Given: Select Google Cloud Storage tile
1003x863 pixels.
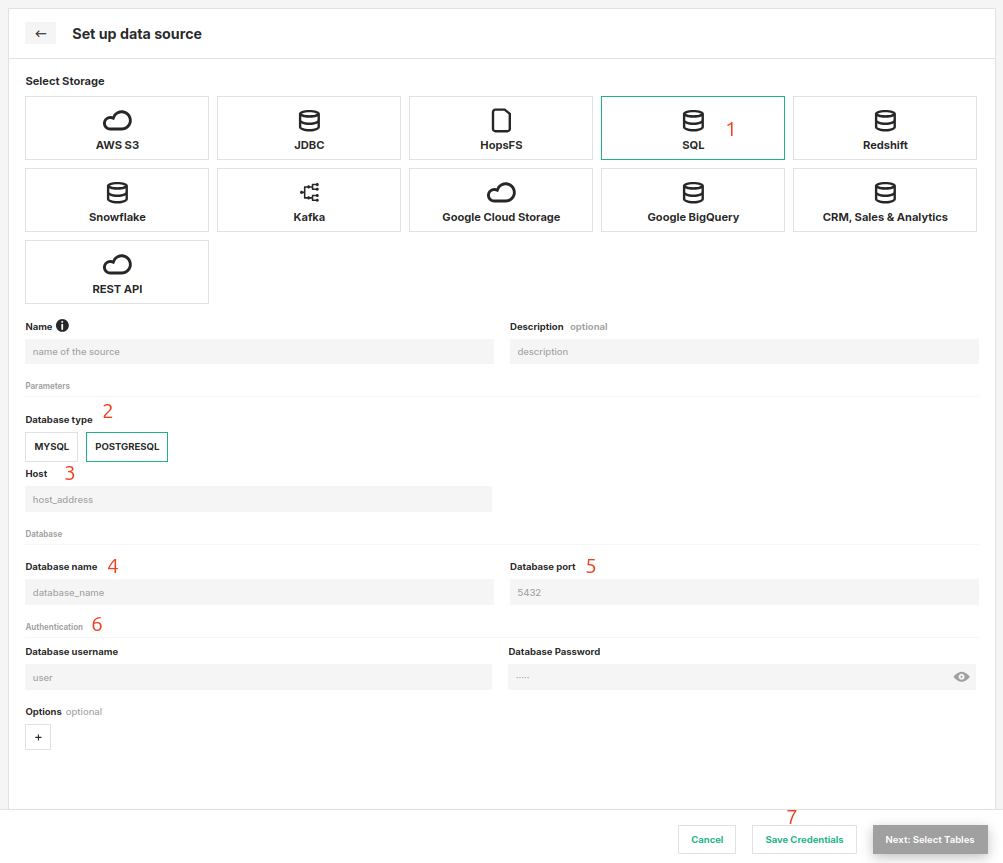Looking at the screenshot, I should tap(501, 200).
